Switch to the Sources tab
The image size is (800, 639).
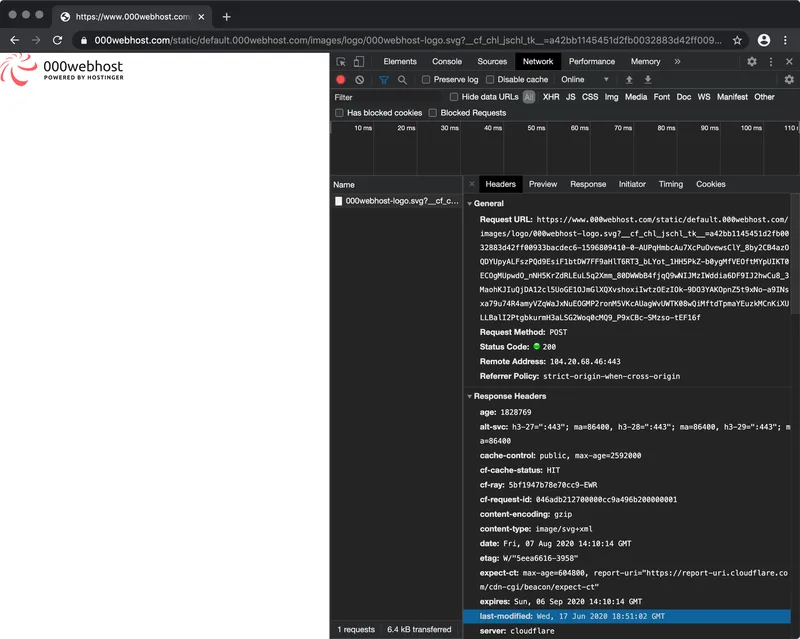[x=492, y=62]
